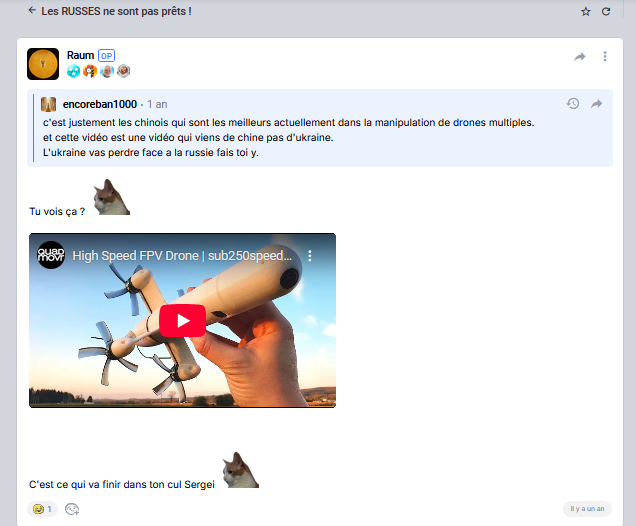The width and height of the screenshot is (636, 526).
Task: Play the High Speed FPV Drone video
Action: pos(182,321)
